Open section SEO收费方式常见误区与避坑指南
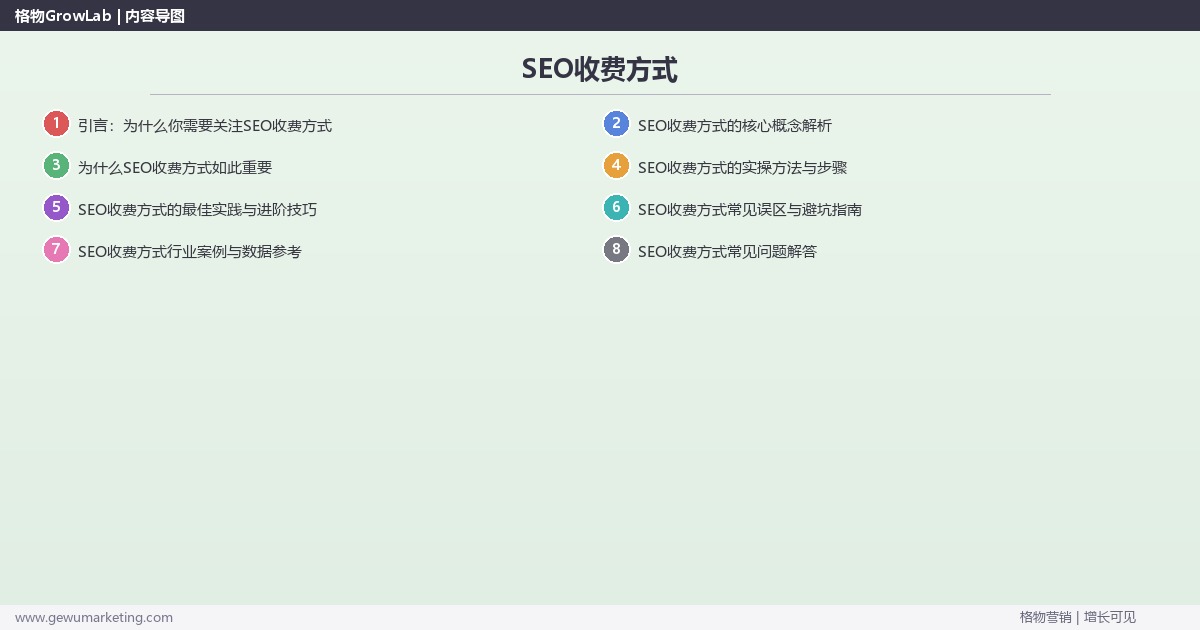Image resolution: width=1200 pixels, height=630 pixels. (x=750, y=210)
